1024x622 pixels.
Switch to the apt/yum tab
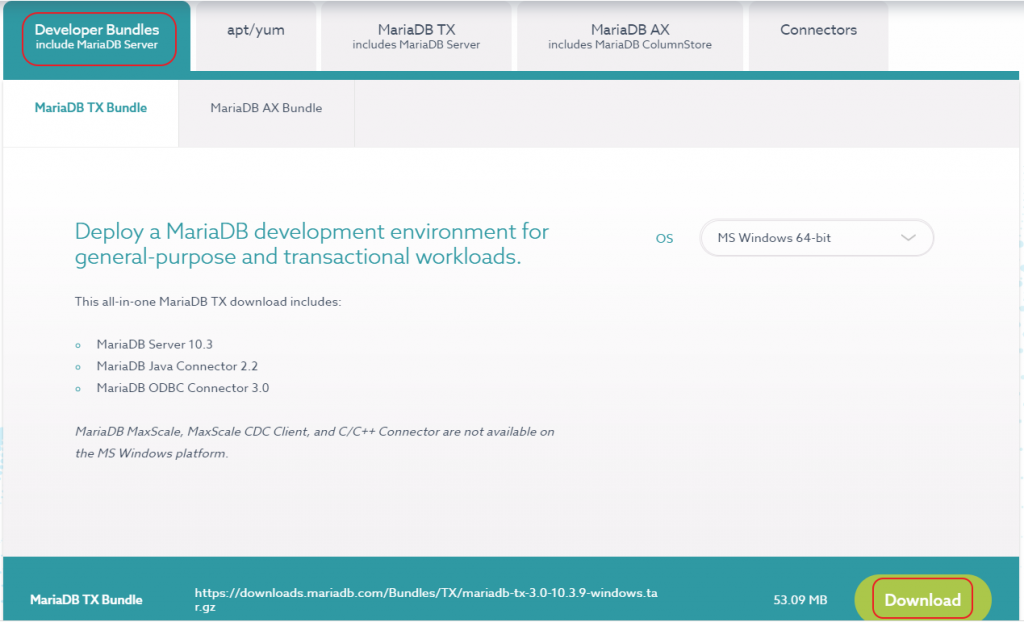click(255, 37)
